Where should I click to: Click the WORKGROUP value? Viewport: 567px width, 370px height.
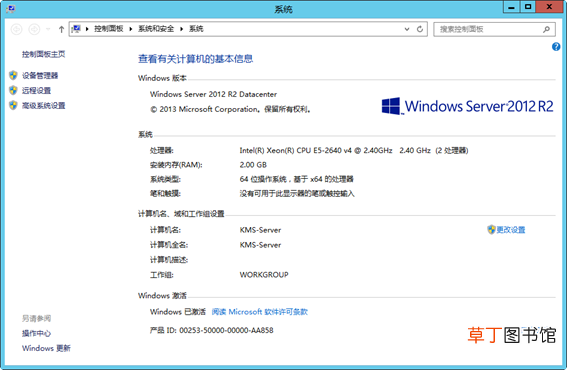264,275
